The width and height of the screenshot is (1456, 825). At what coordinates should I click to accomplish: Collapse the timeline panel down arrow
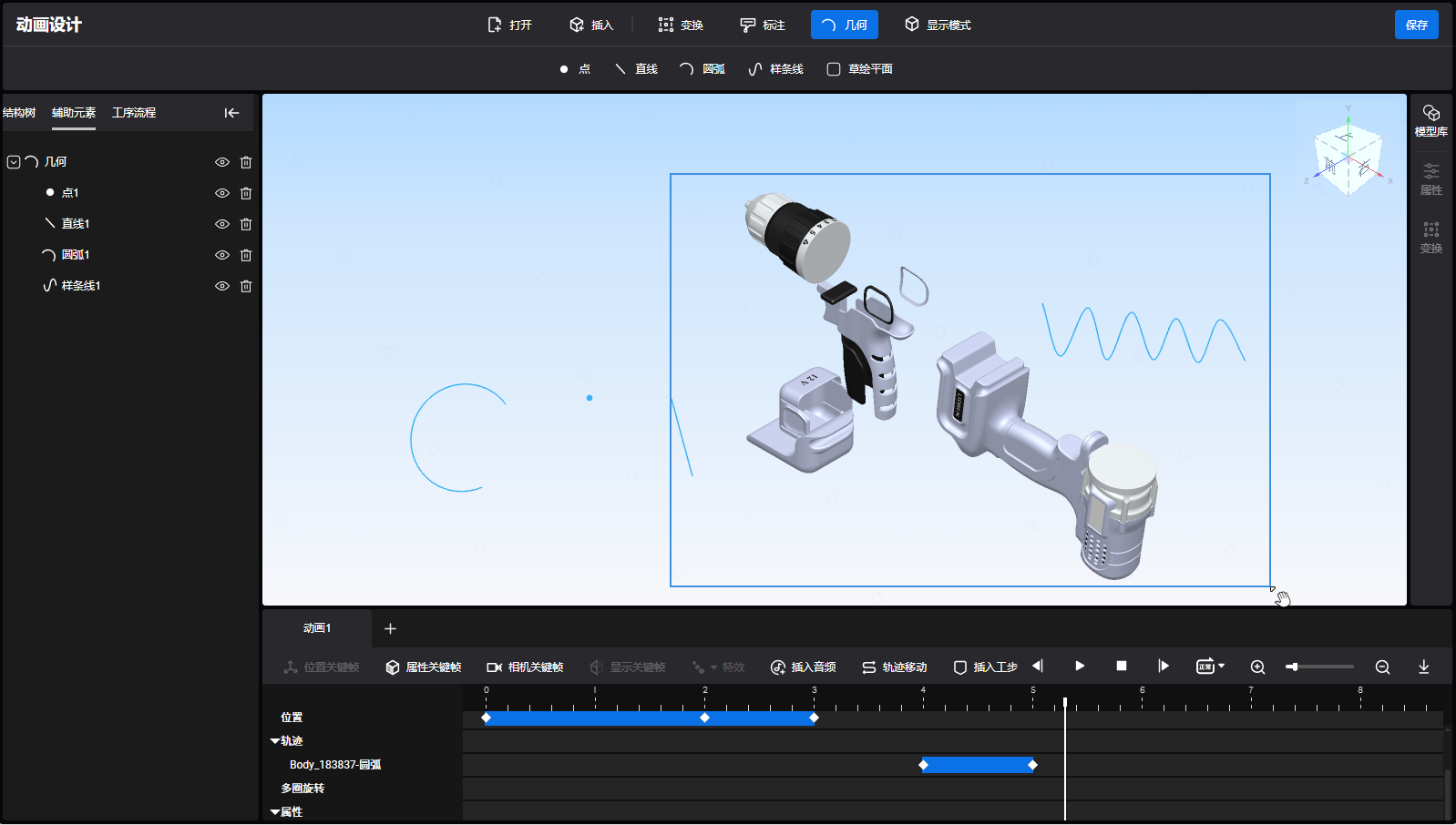pyautogui.click(x=1423, y=667)
